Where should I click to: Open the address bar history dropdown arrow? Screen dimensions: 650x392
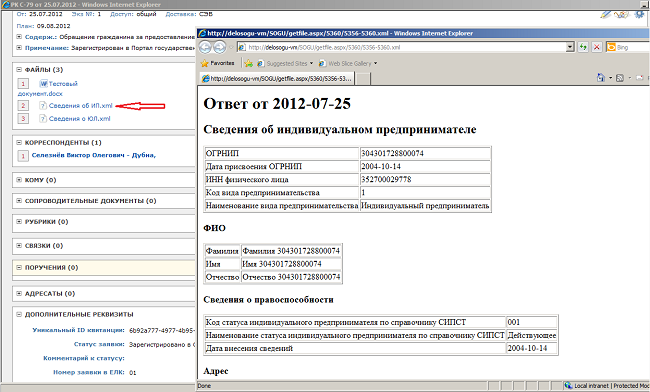tap(570, 47)
